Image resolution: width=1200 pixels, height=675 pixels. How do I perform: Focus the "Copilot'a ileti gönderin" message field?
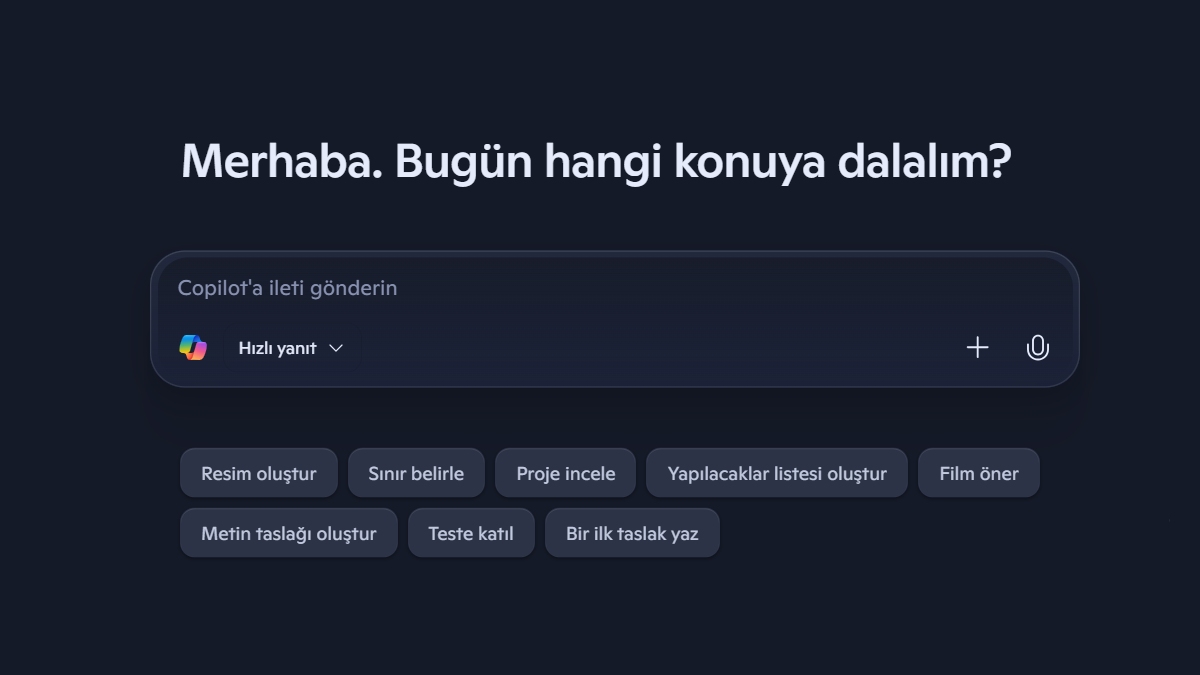[600, 288]
